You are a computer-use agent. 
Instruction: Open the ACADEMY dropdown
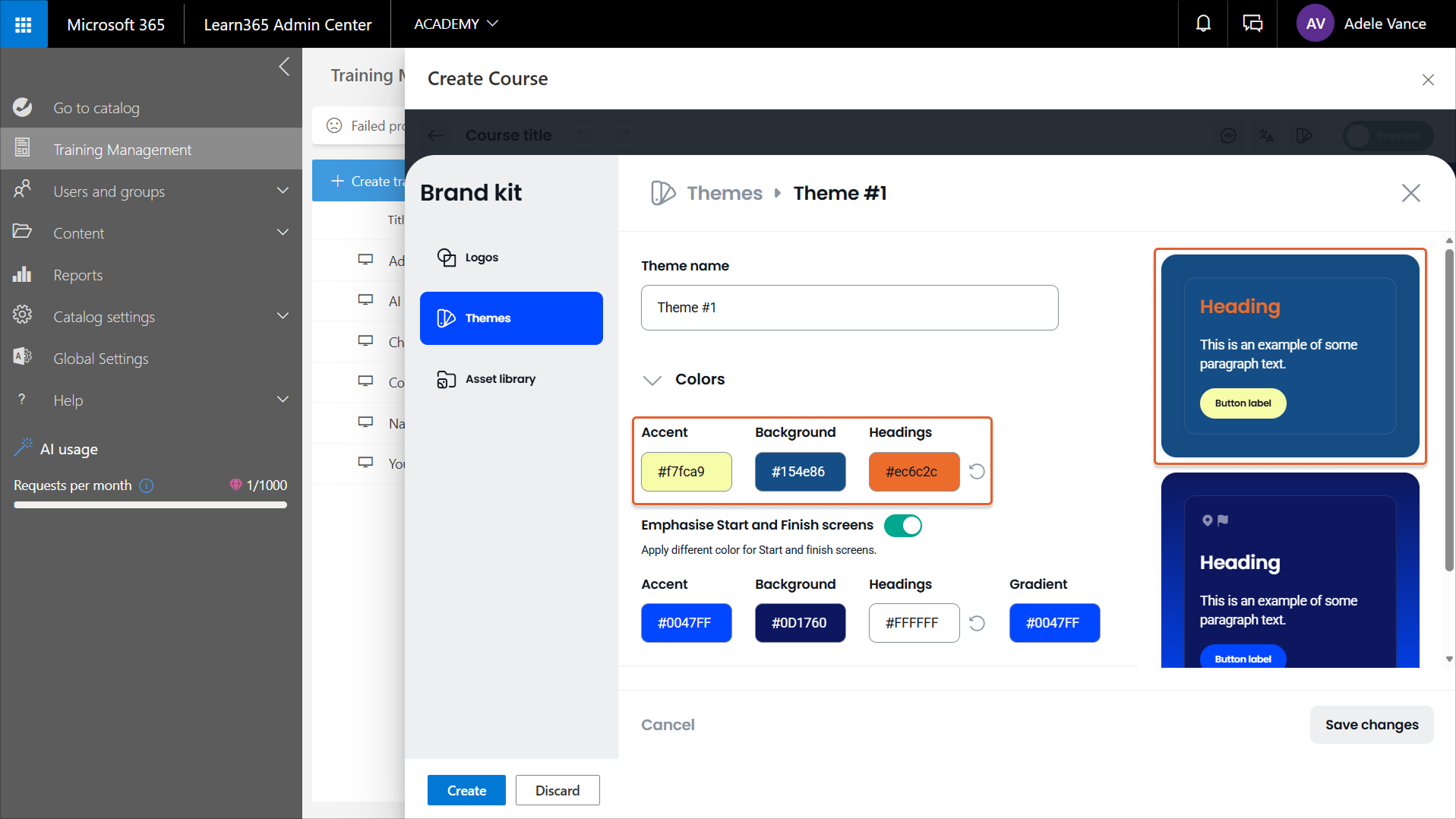456,24
